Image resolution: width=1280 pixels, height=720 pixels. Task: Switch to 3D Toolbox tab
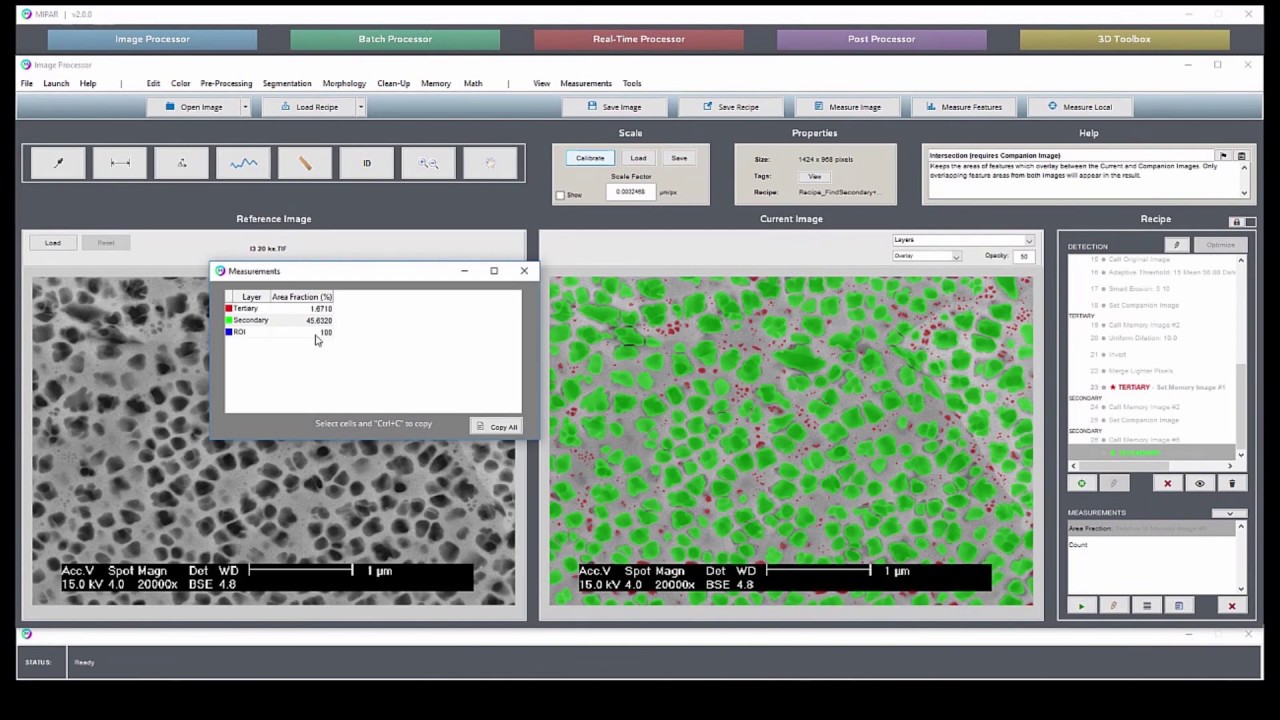point(1124,39)
